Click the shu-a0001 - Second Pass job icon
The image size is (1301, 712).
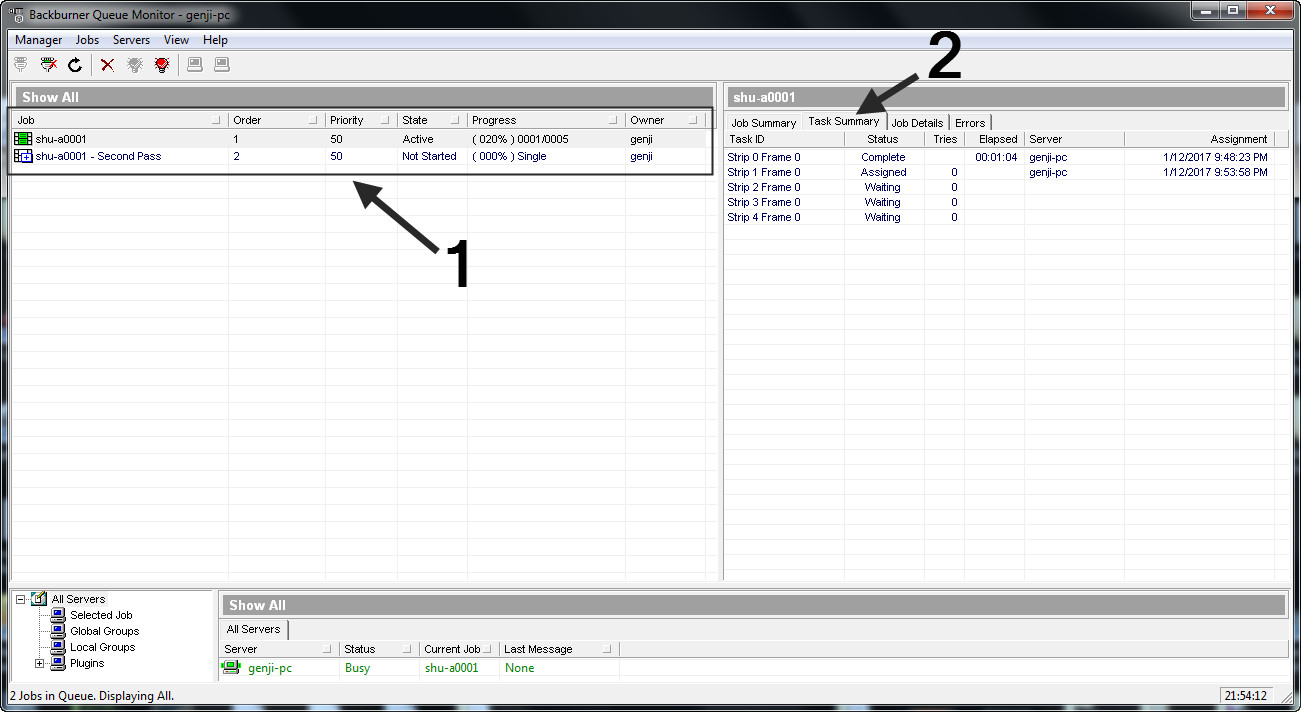[x=23, y=157]
